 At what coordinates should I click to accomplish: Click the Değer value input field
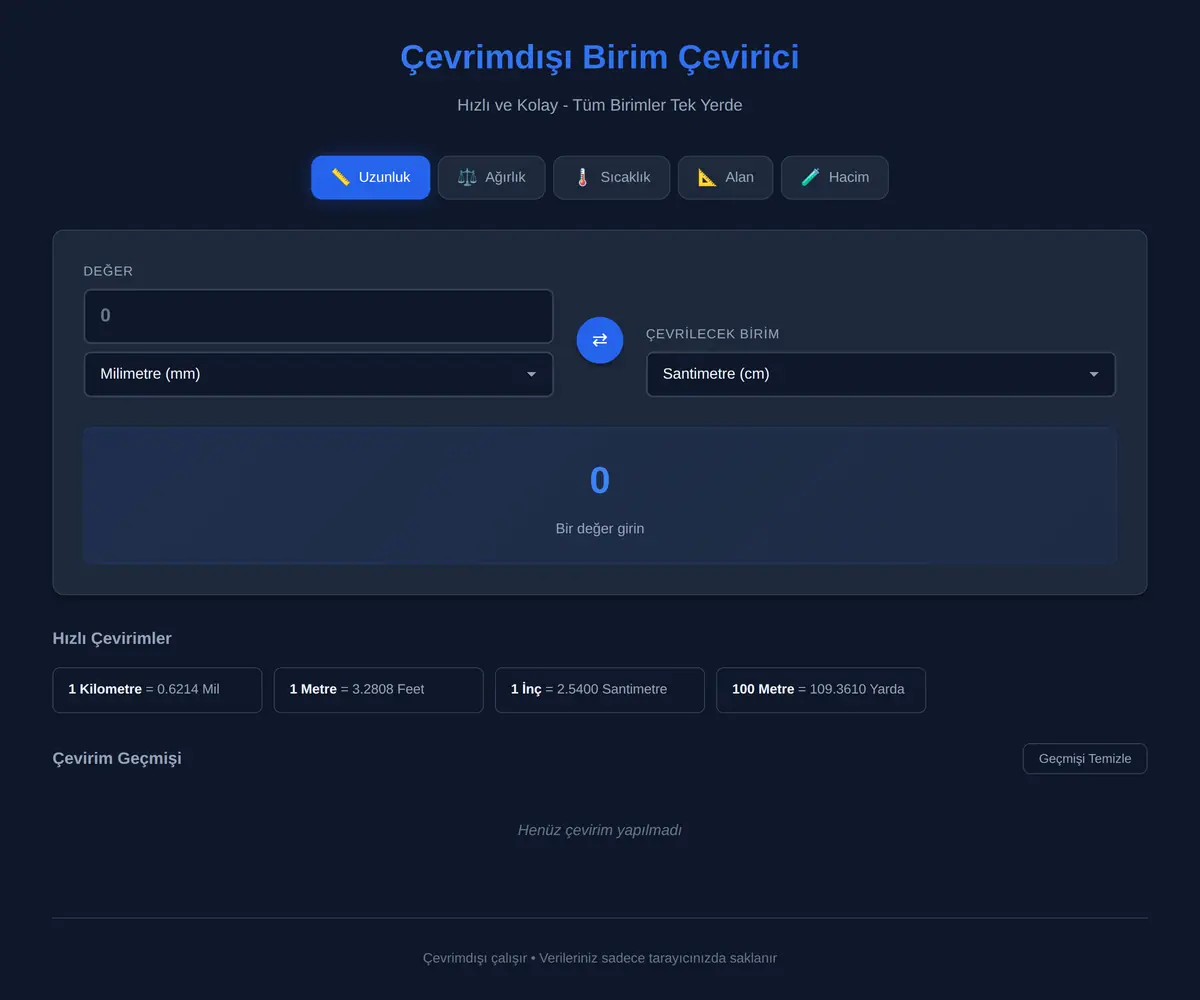[x=318, y=316]
